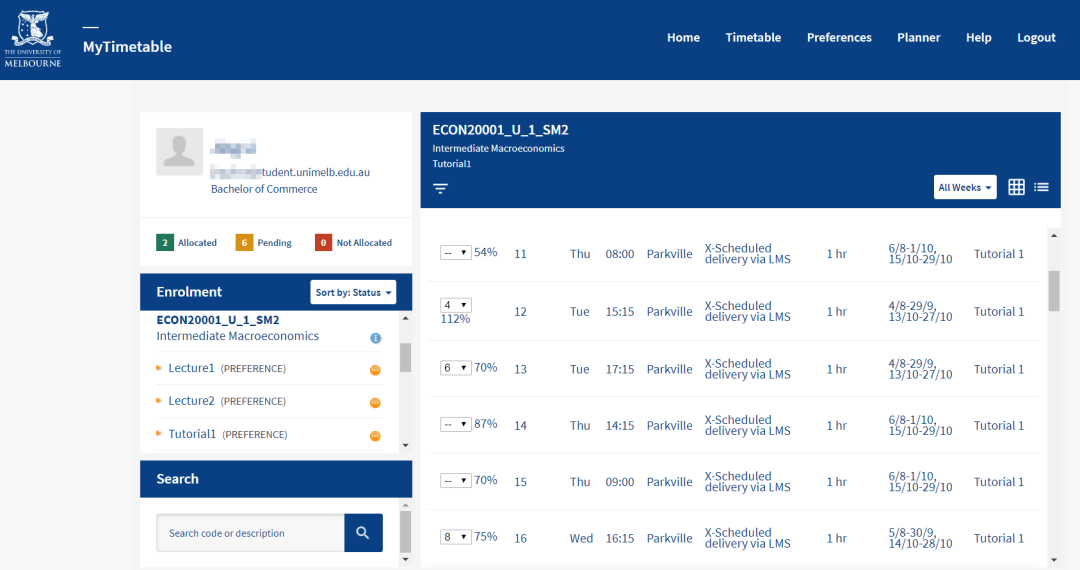
Task: Open the All Weeks dropdown
Action: pos(965,187)
